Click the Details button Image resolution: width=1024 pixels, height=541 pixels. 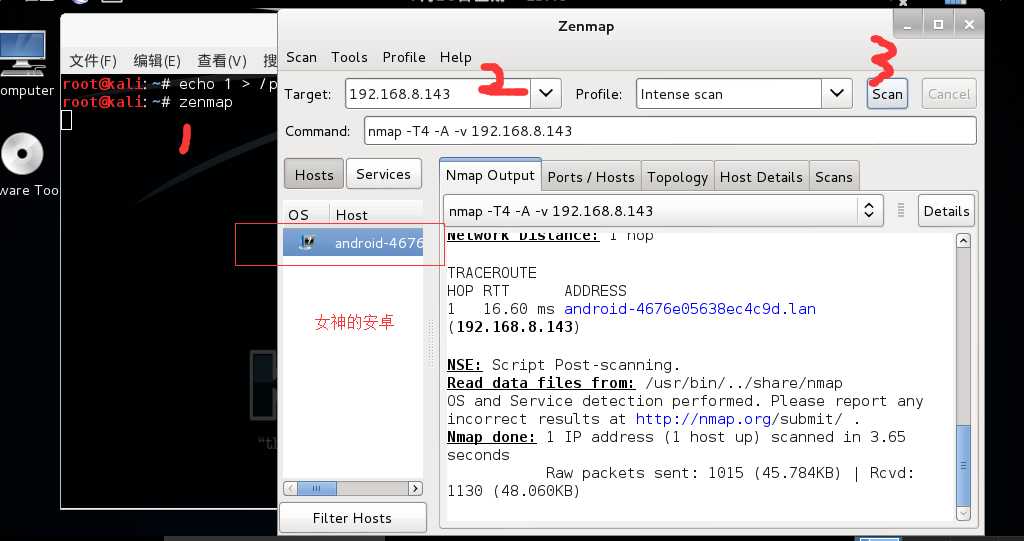[x=946, y=210]
